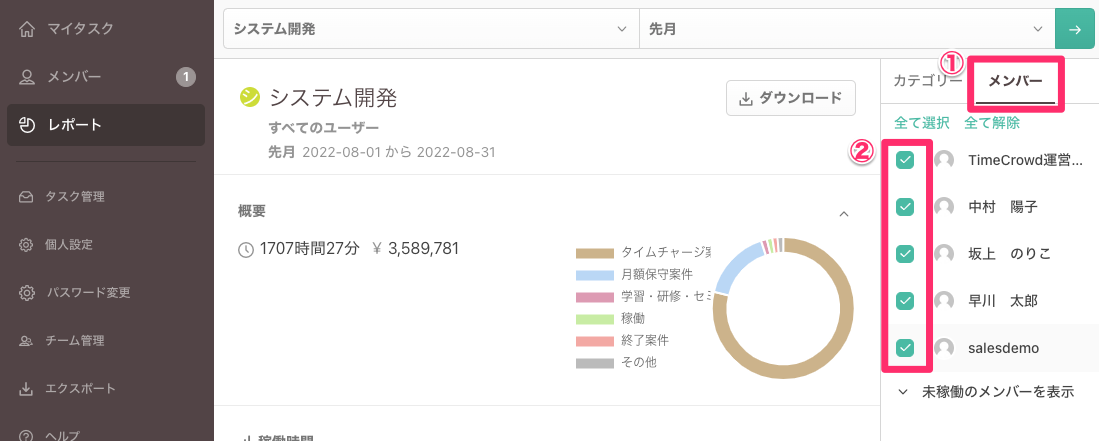Toggle the 中村 陽子 checkbox
1099x441 pixels.
[905, 207]
